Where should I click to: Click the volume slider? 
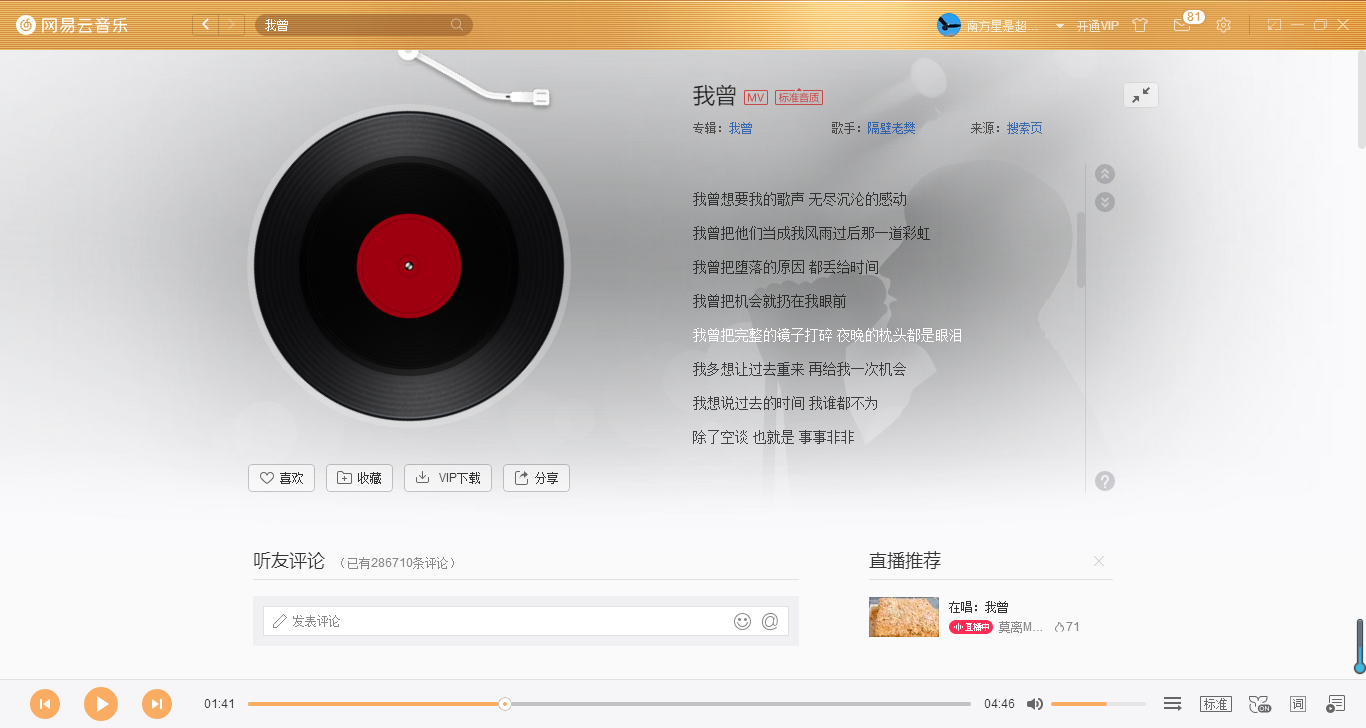(x=1098, y=704)
